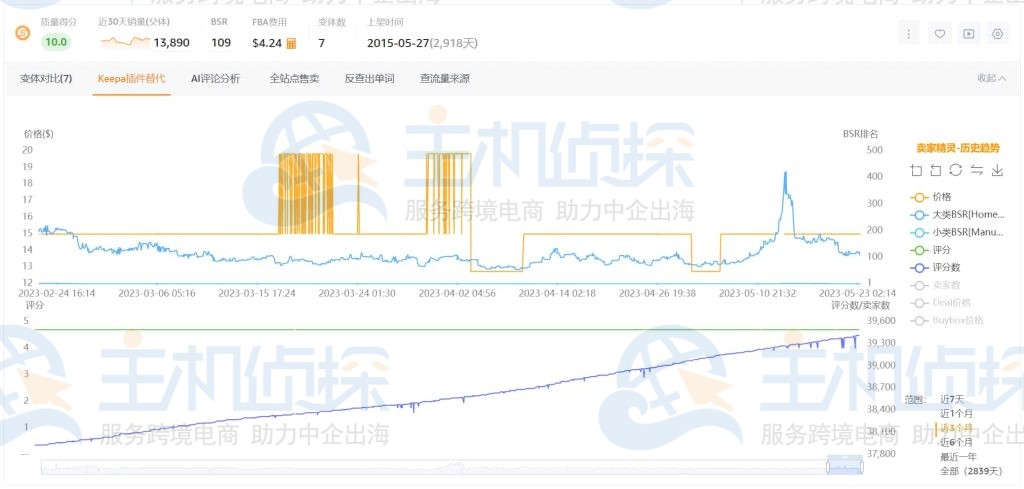The image size is (1024, 489).
Task: Select the area zoom tool icon
Action: (916, 170)
